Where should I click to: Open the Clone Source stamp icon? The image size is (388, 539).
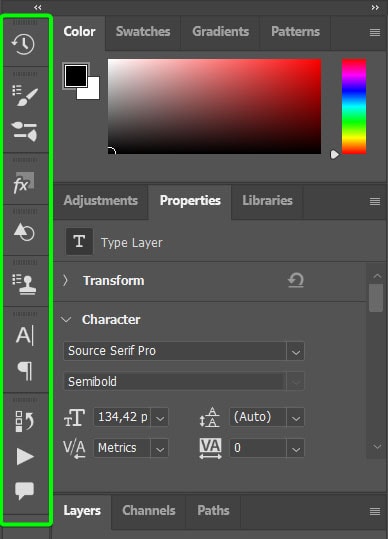point(24,285)
